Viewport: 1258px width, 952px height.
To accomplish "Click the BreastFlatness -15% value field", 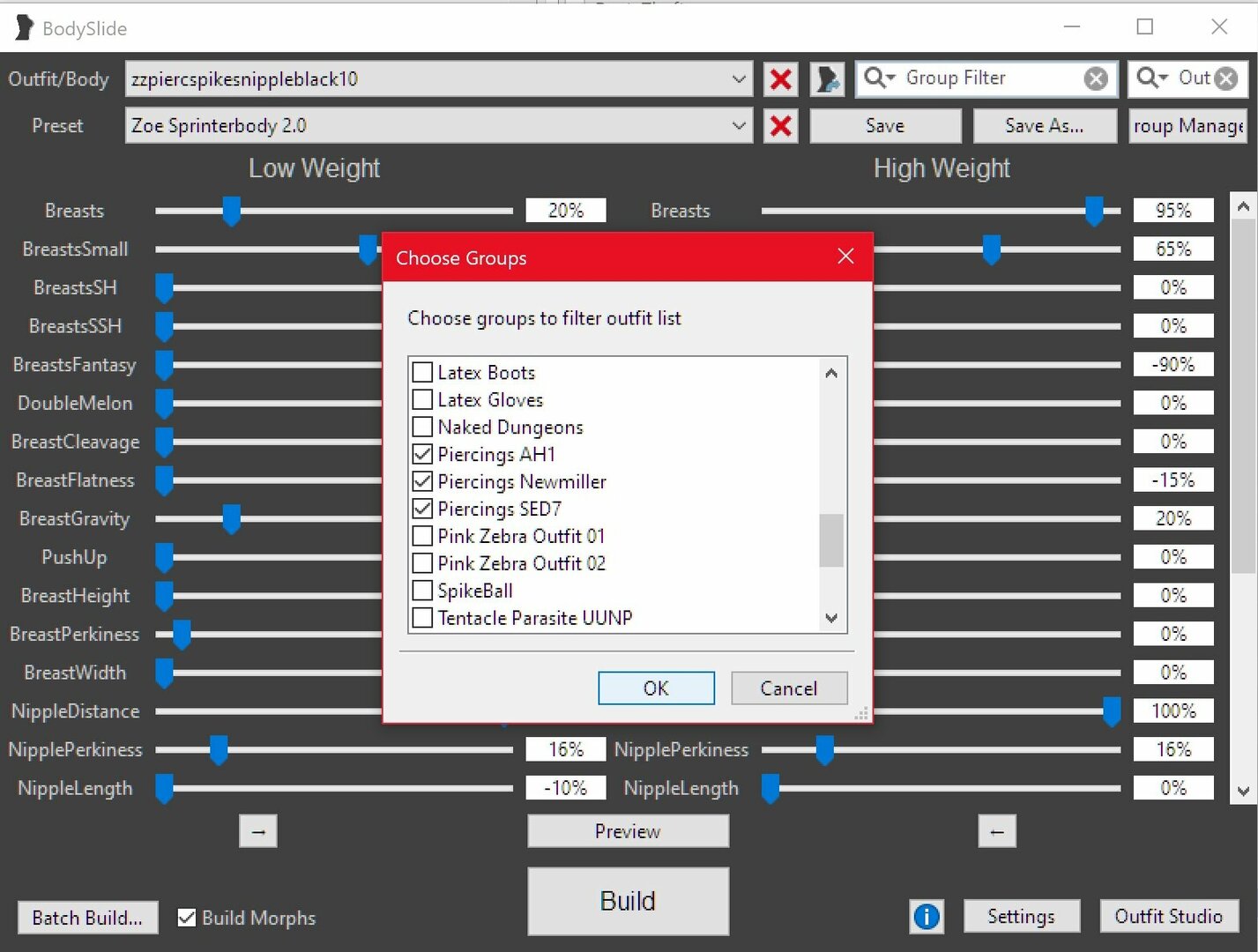I will point(1173,480).
